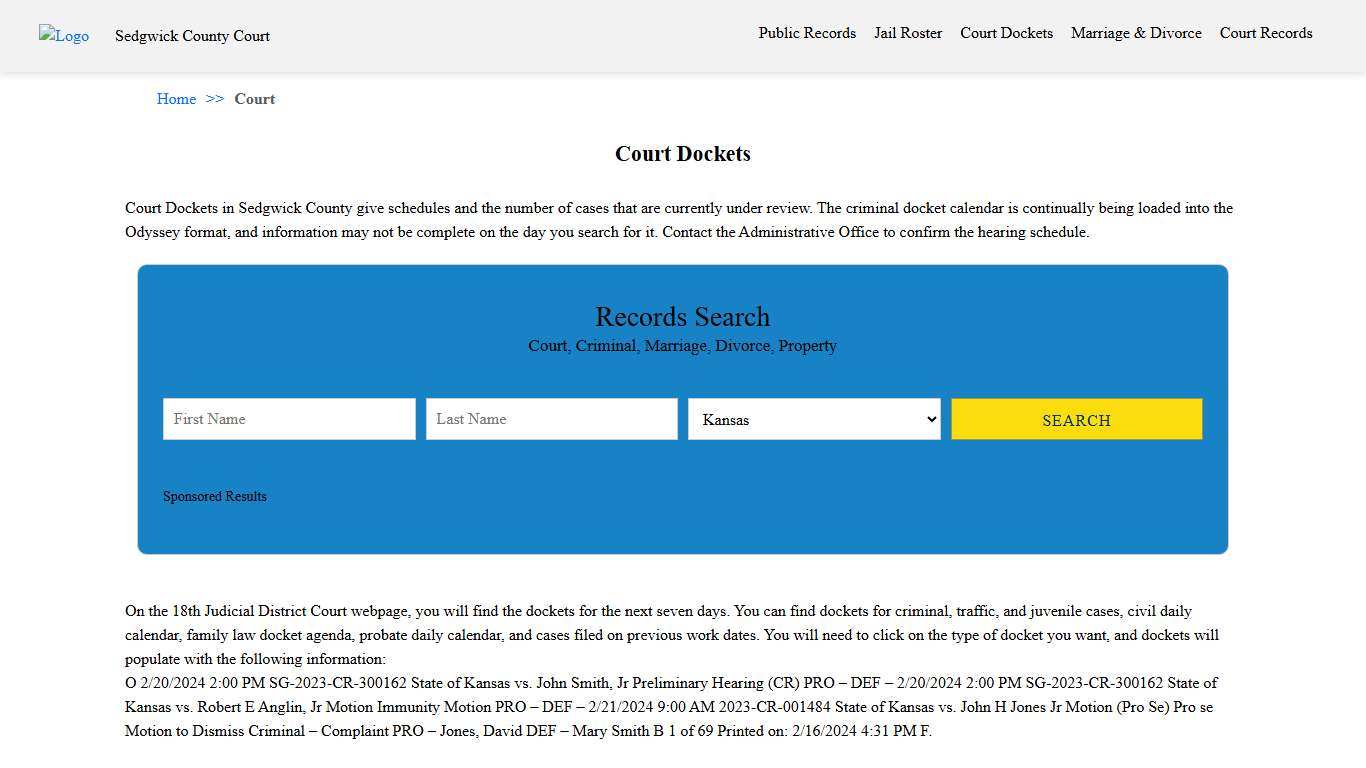Open the Court Records navigation link
Screen dimensions: 1366x768
click(1265, 33)
